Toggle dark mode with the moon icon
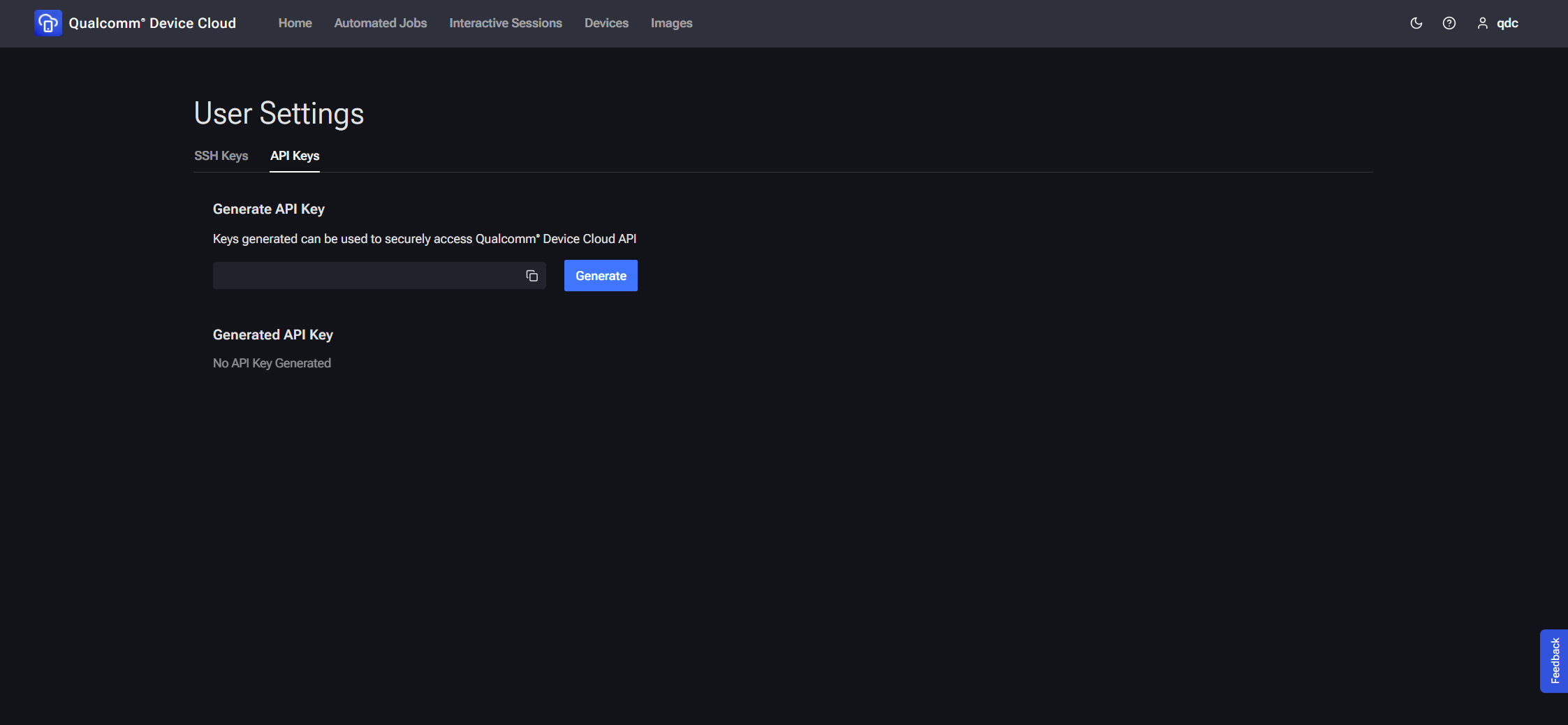The image size is (1568, 725). pyautogui.click(x=1416, y=23)
